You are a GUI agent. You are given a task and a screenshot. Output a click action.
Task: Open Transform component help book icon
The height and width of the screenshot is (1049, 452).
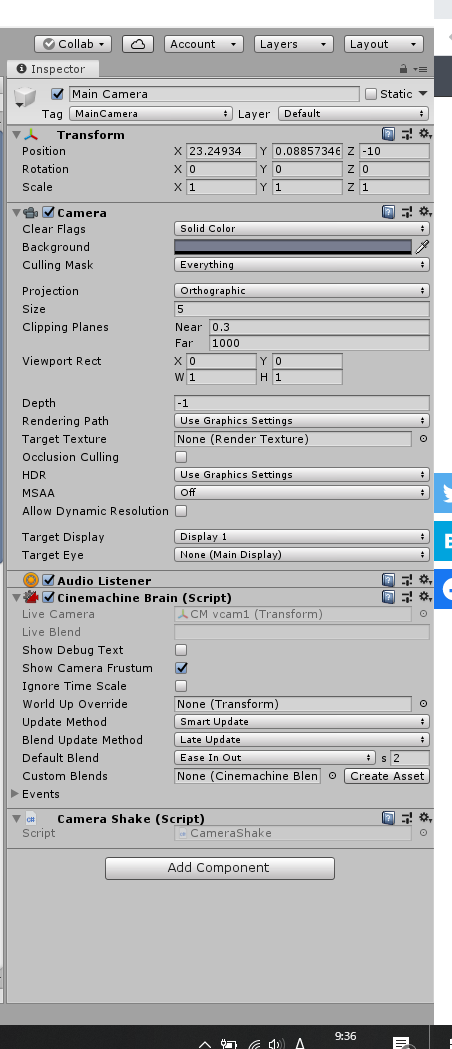point(388,134)
